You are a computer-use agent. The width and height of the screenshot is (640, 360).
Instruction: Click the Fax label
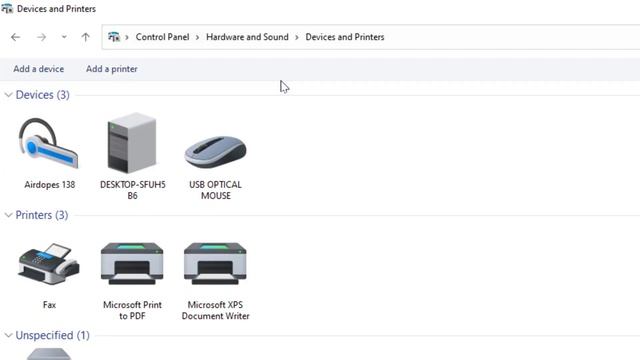49,305
